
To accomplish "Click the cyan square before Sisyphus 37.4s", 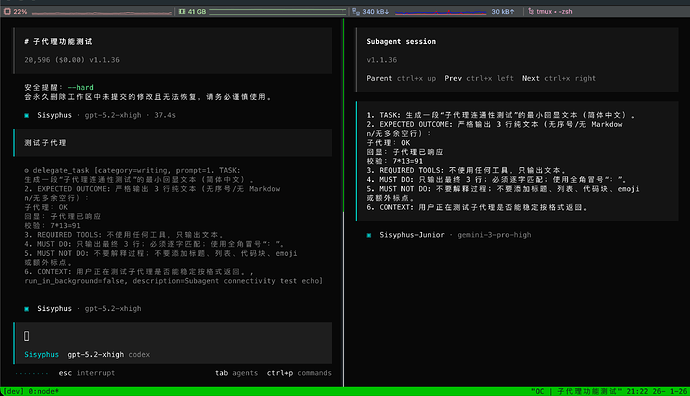I will [27, 115].
